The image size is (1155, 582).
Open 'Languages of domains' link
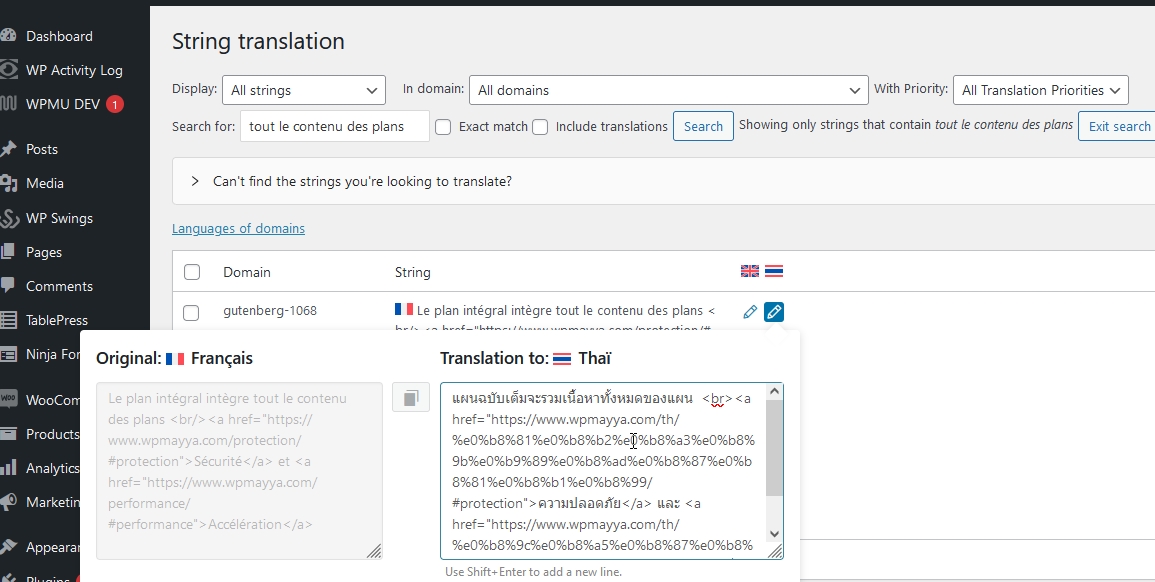[238, 229]
